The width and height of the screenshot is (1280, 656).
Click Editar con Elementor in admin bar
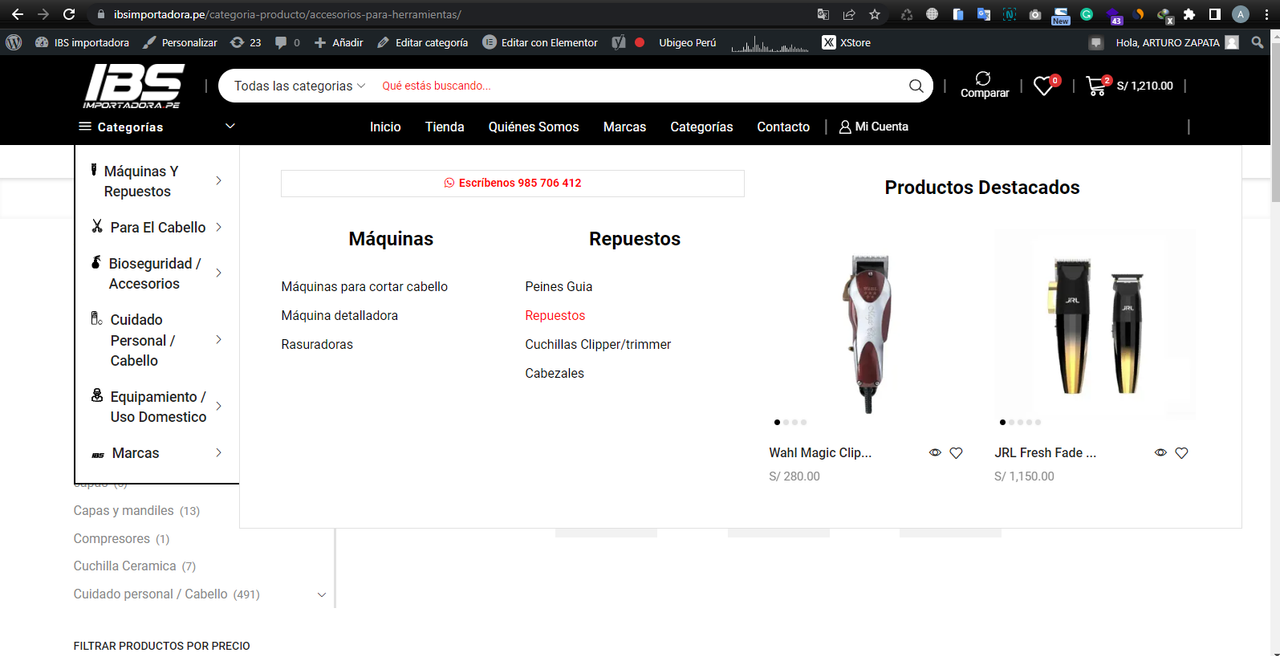(540, 42)
